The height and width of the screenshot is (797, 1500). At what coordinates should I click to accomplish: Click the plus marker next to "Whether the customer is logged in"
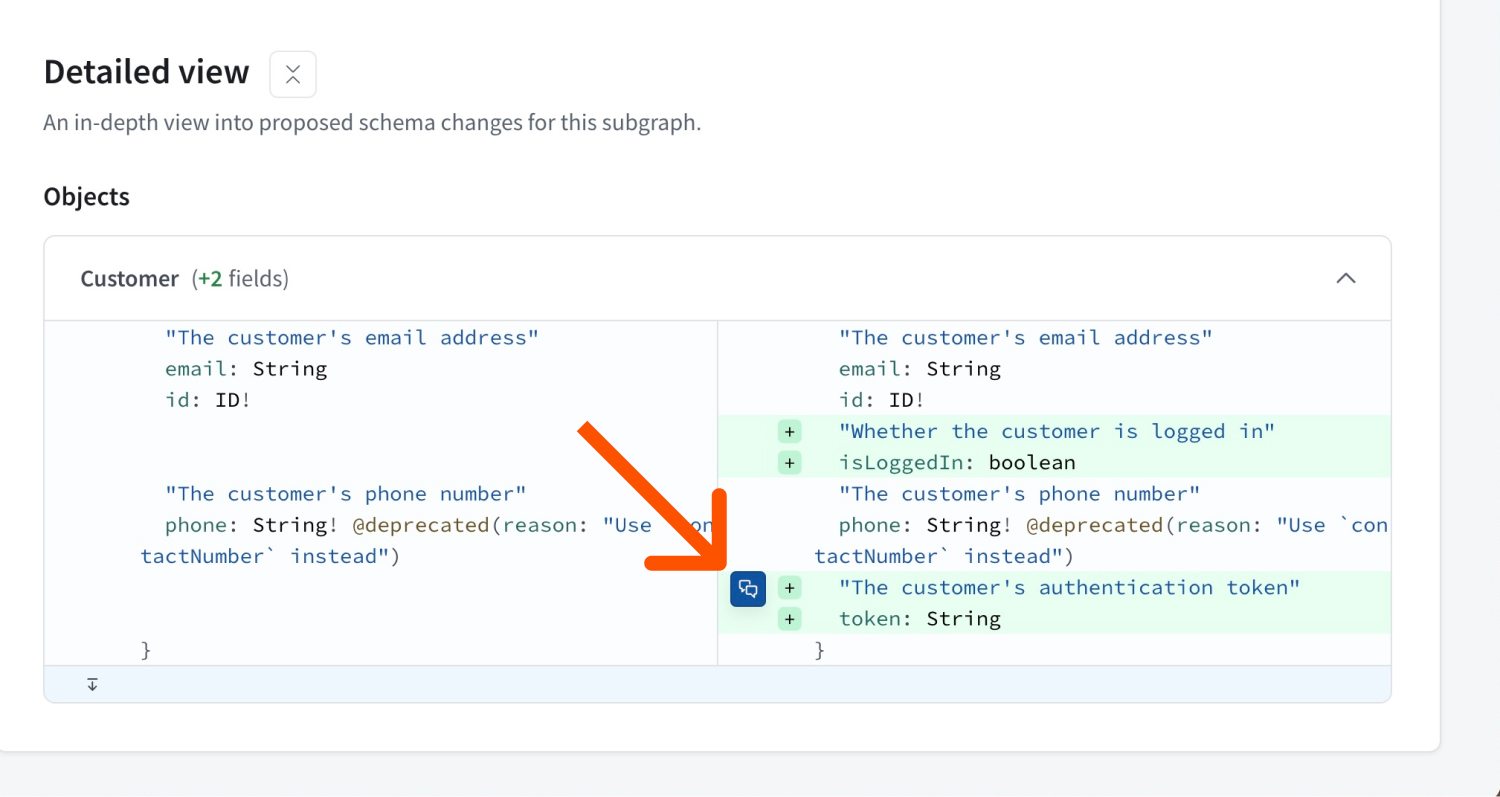789,430
